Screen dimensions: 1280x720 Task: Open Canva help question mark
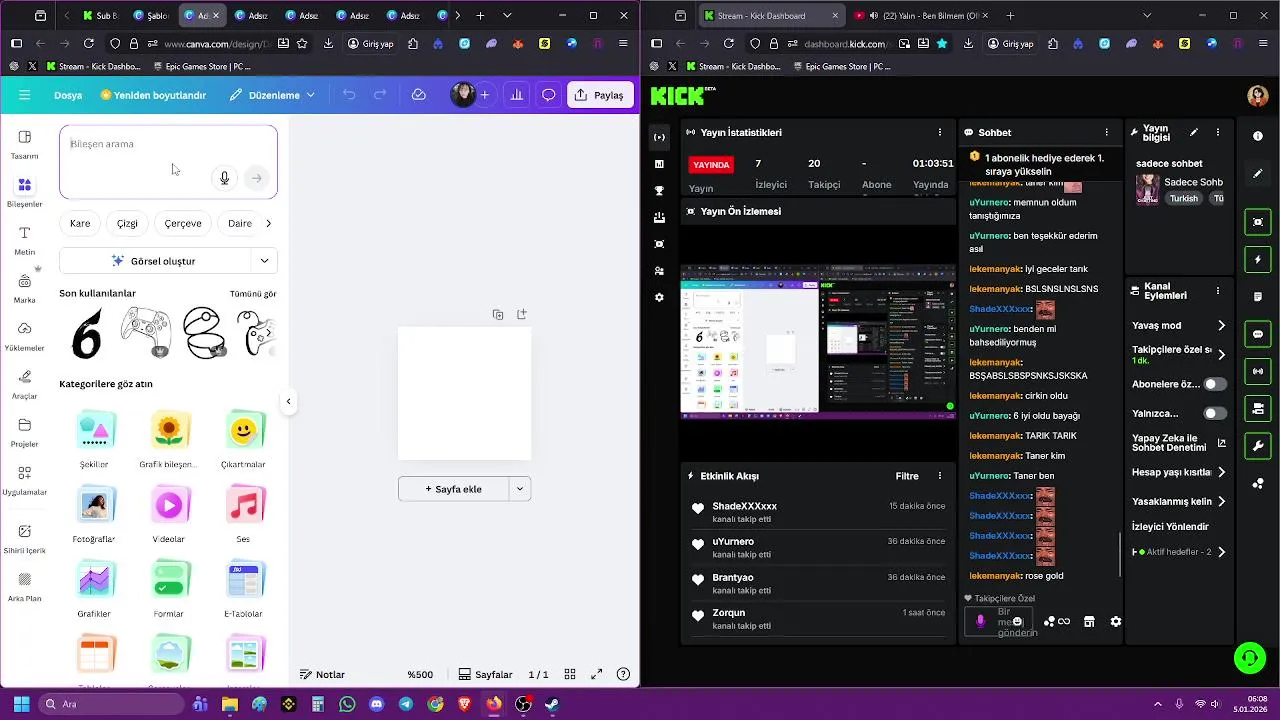[x=624, y=674]
